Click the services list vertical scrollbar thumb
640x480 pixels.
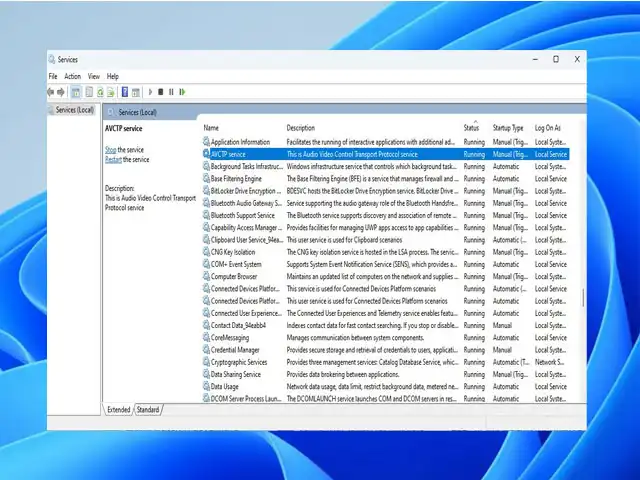pyautogui.click(x=583, y=298)
